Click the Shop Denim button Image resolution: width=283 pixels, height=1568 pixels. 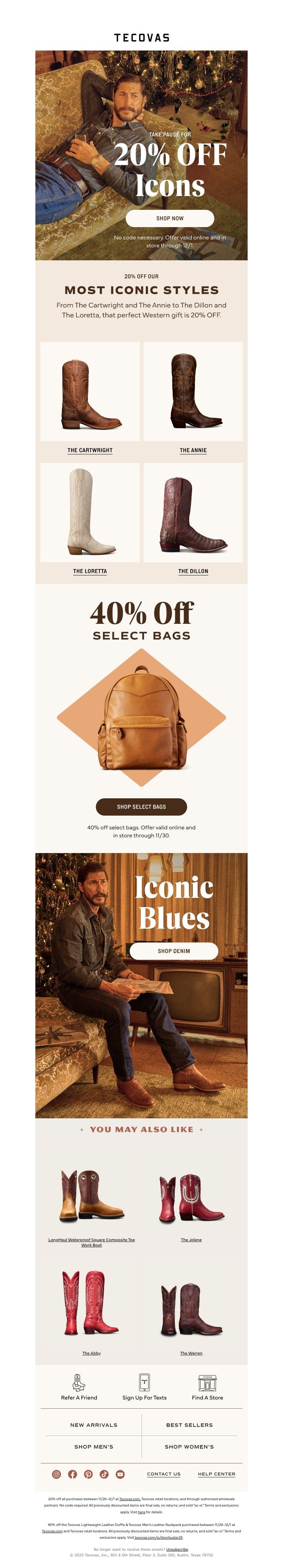click(174, 951)
